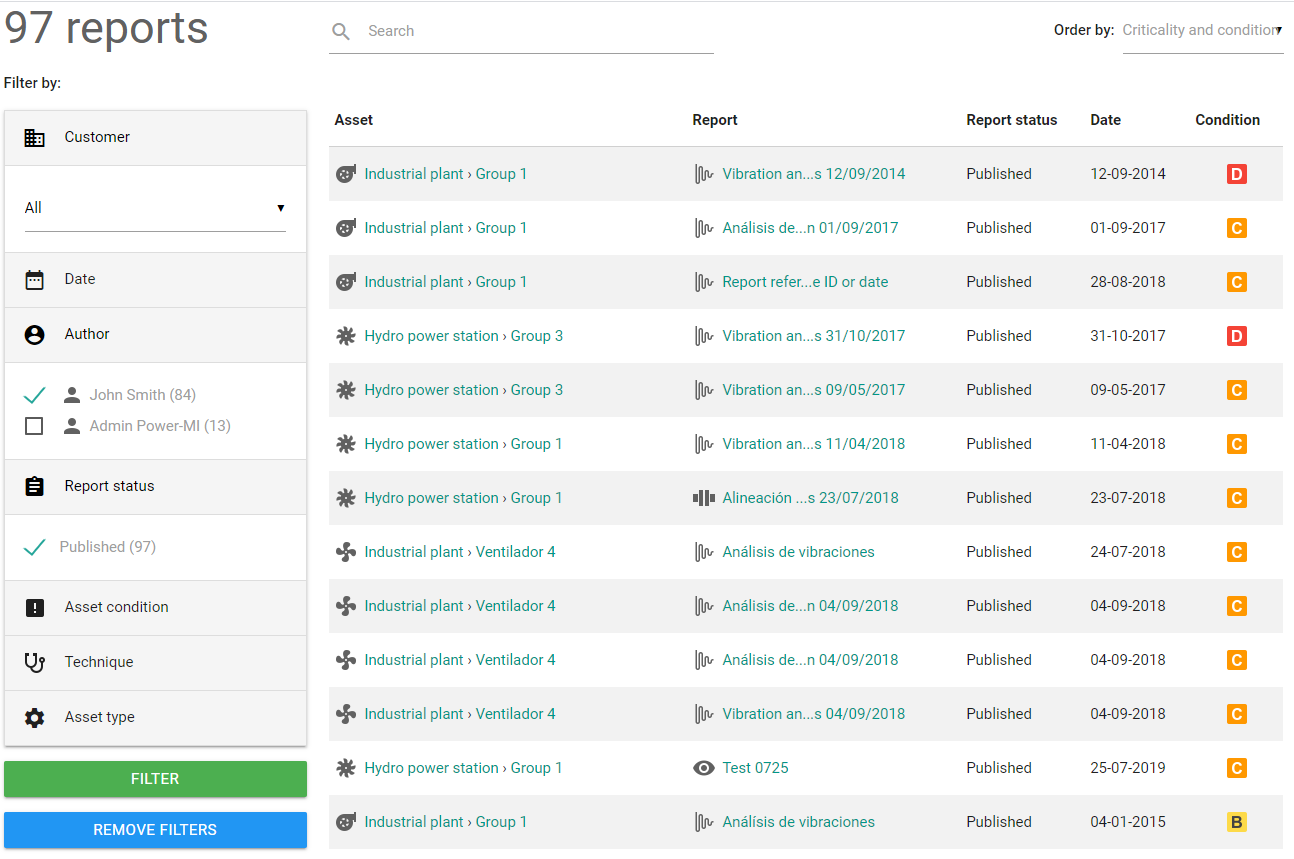Viewport: 1294px width, 859px height.
Task: Click the Asset type gear icon
Action: click(35, 718)
